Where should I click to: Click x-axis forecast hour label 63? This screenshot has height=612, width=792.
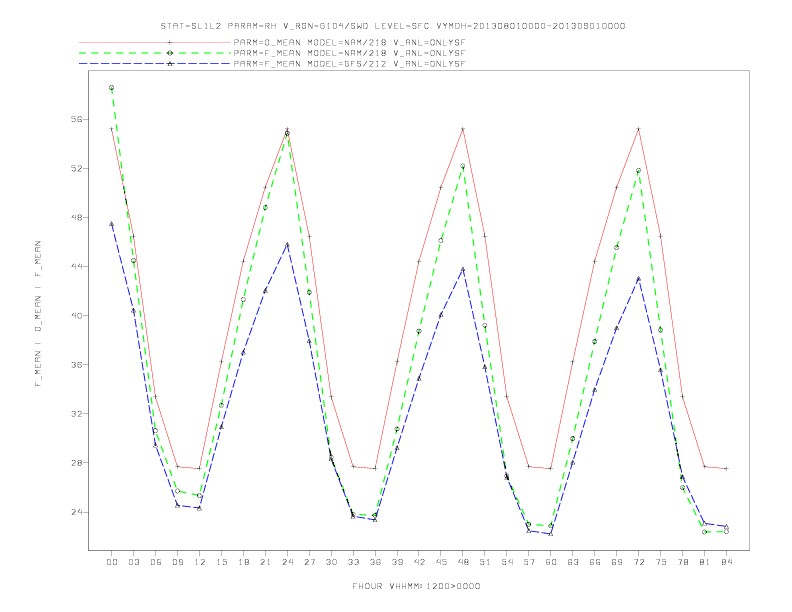pos(573,562)
